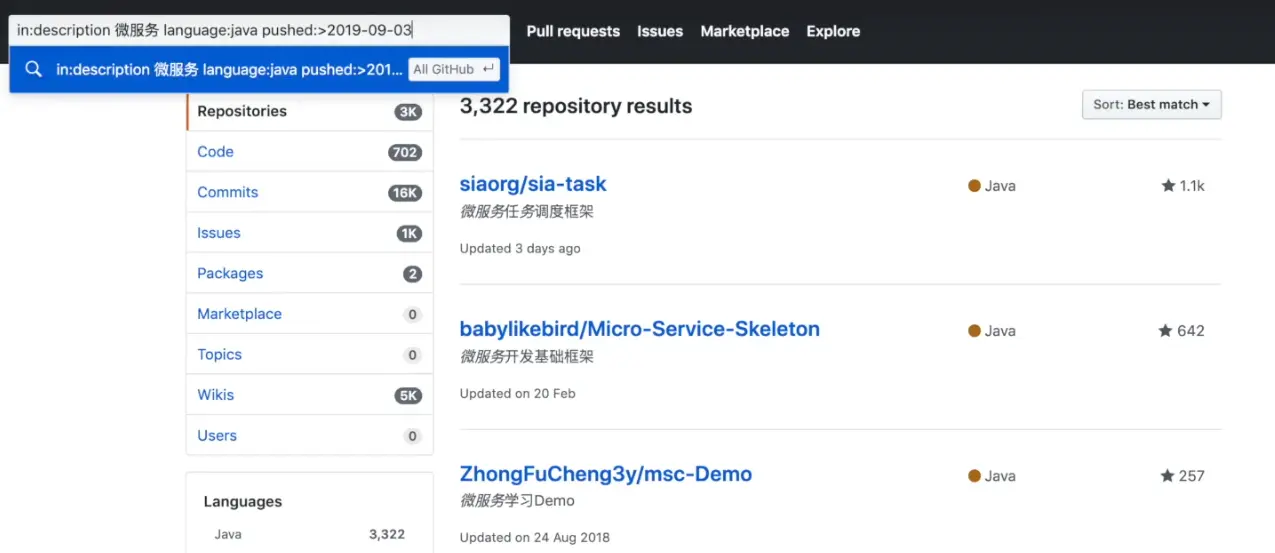Viewport: 1275px width, 553px height.
Task: Click the 3,322 repository results heading
Action: coord(576,106)
